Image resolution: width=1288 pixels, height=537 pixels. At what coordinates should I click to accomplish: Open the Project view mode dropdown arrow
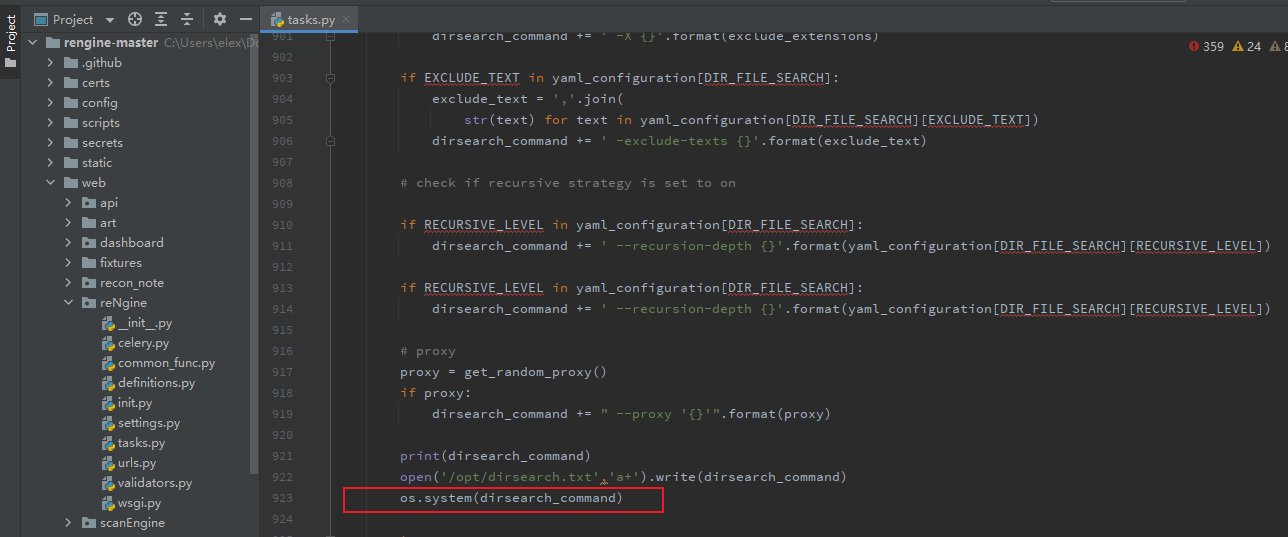109,20
